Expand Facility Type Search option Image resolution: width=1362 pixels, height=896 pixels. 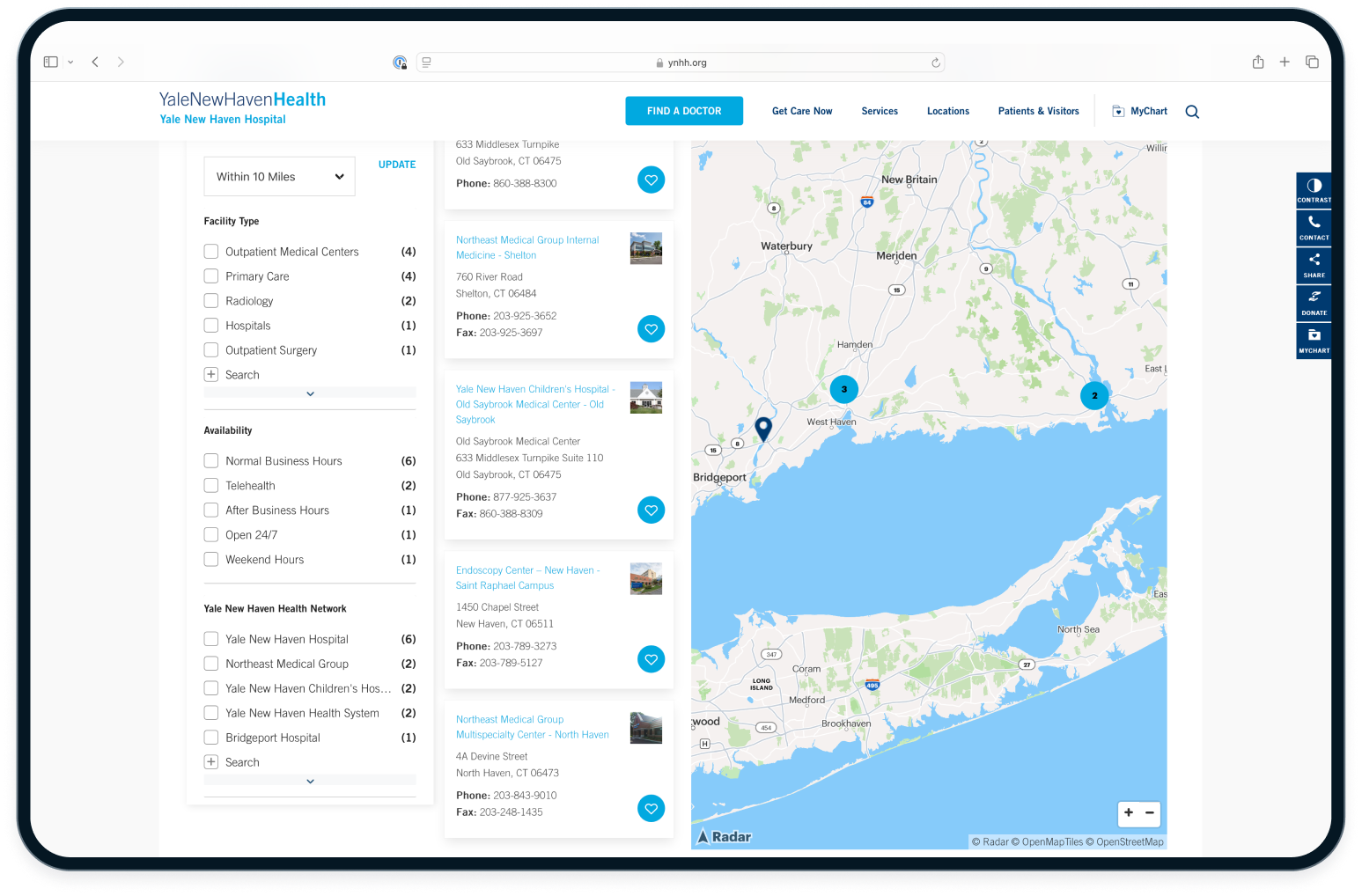[x=211, y=375]
